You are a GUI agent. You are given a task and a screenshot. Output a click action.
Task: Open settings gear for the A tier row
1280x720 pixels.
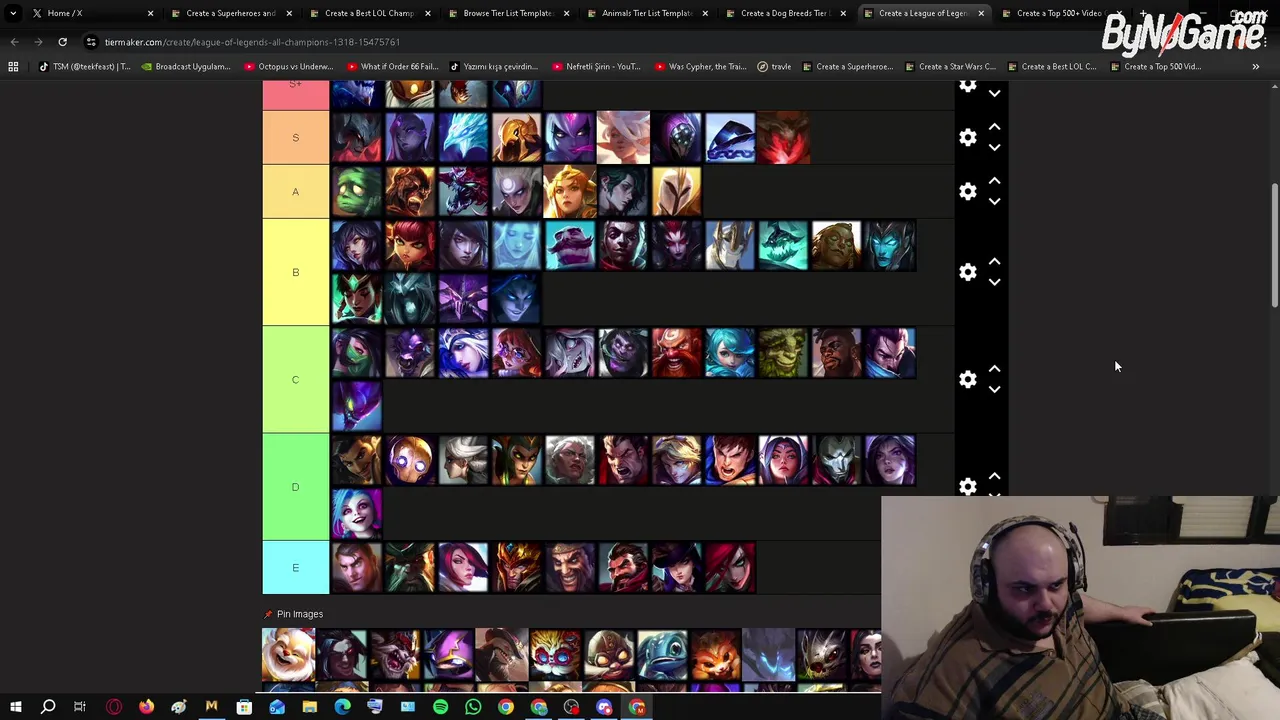[967, 191]
